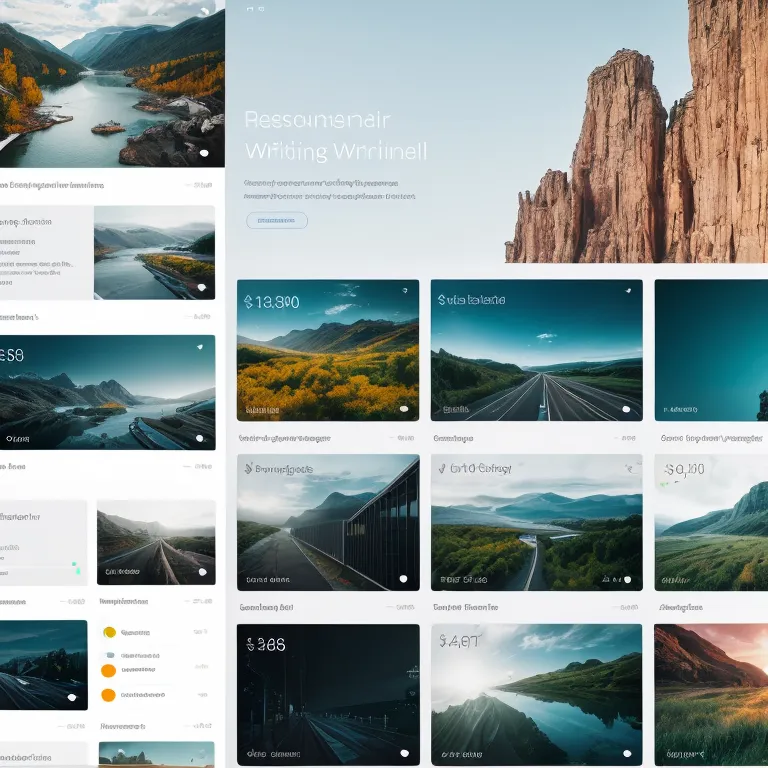Select the third orange circle list item

click(x=108, y=695)
